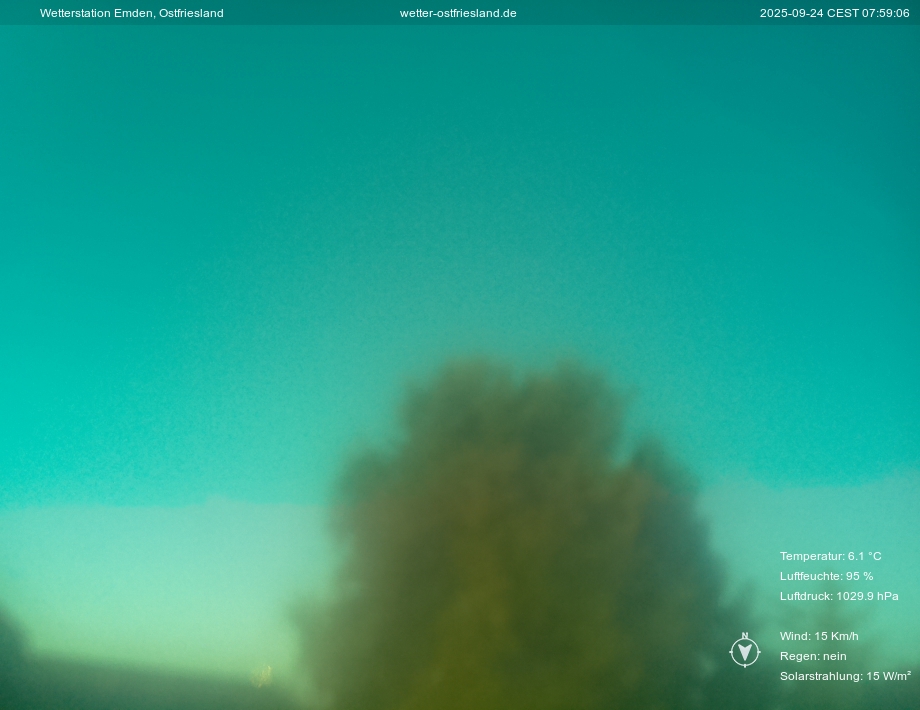Viewport: 920px width, 710px height.
Task: Click the Wind 15 Km/h reading
Action: [818, 636]
